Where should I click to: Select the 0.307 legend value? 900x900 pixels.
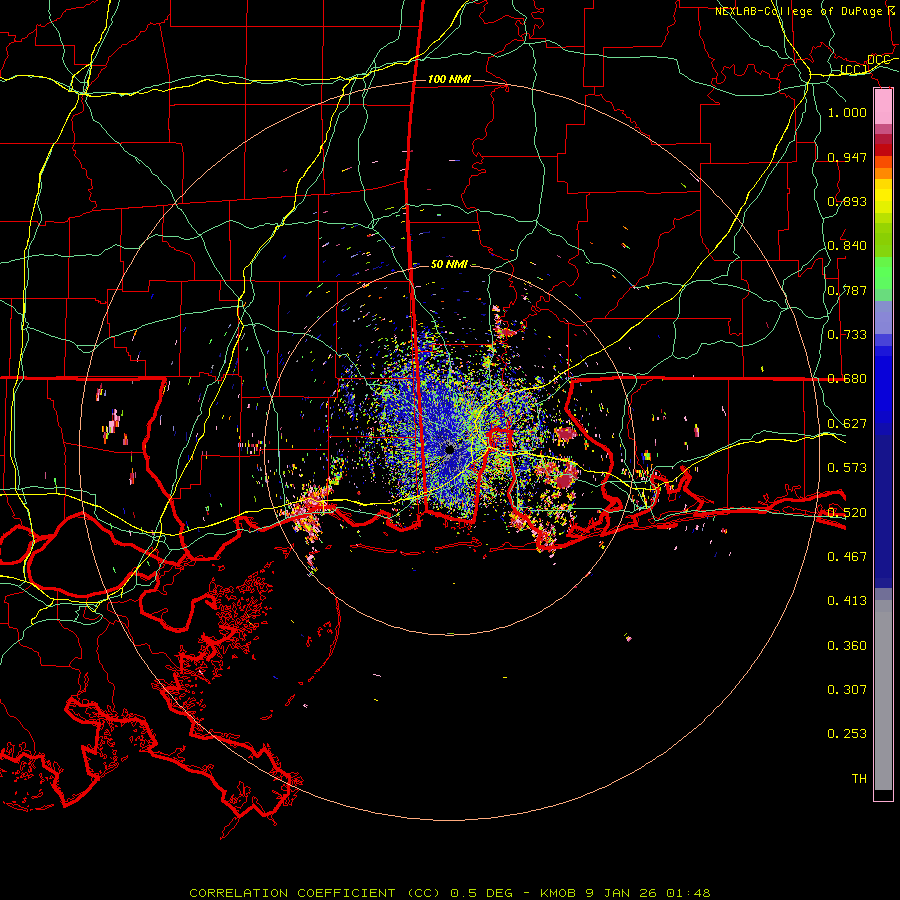tap(847, 690)
